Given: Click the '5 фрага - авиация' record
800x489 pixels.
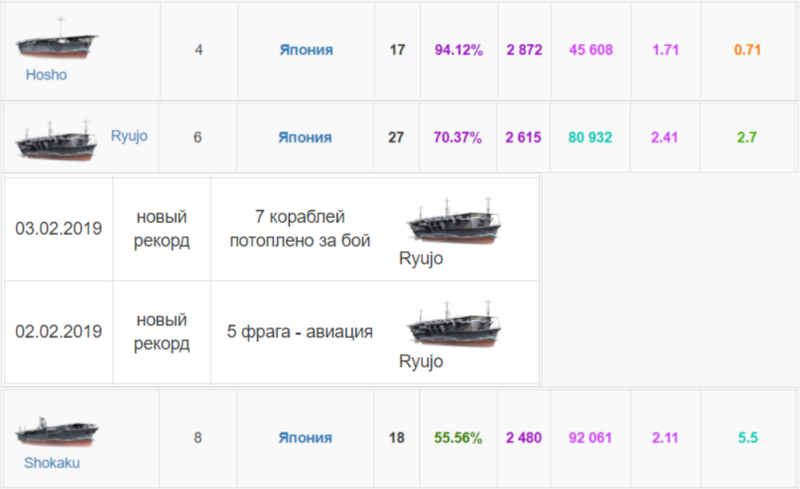Looking at the screenshot, I should click(300, 332).
